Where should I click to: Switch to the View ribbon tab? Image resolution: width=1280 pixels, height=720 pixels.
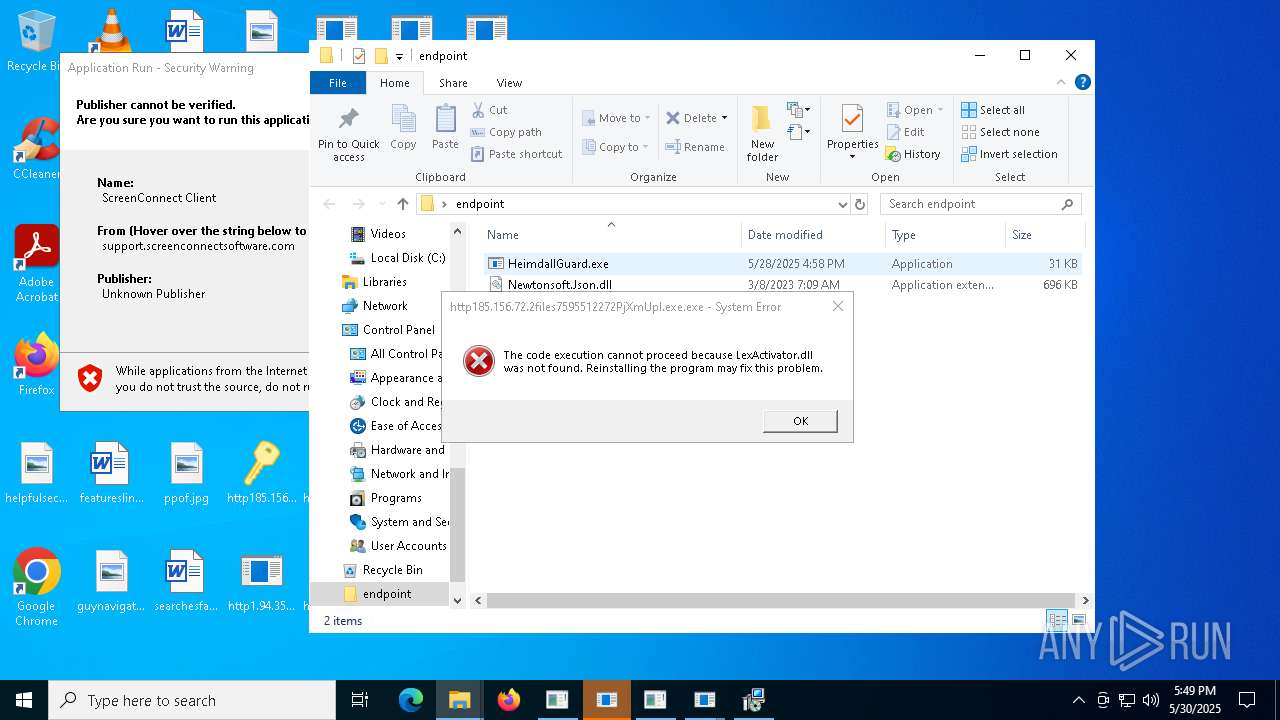[509, 83]
